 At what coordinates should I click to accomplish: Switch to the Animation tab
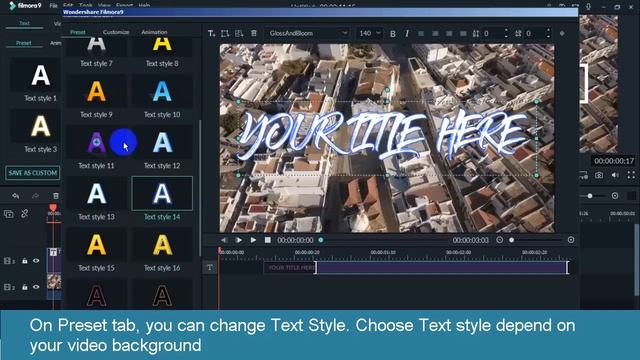pos(154,32)
